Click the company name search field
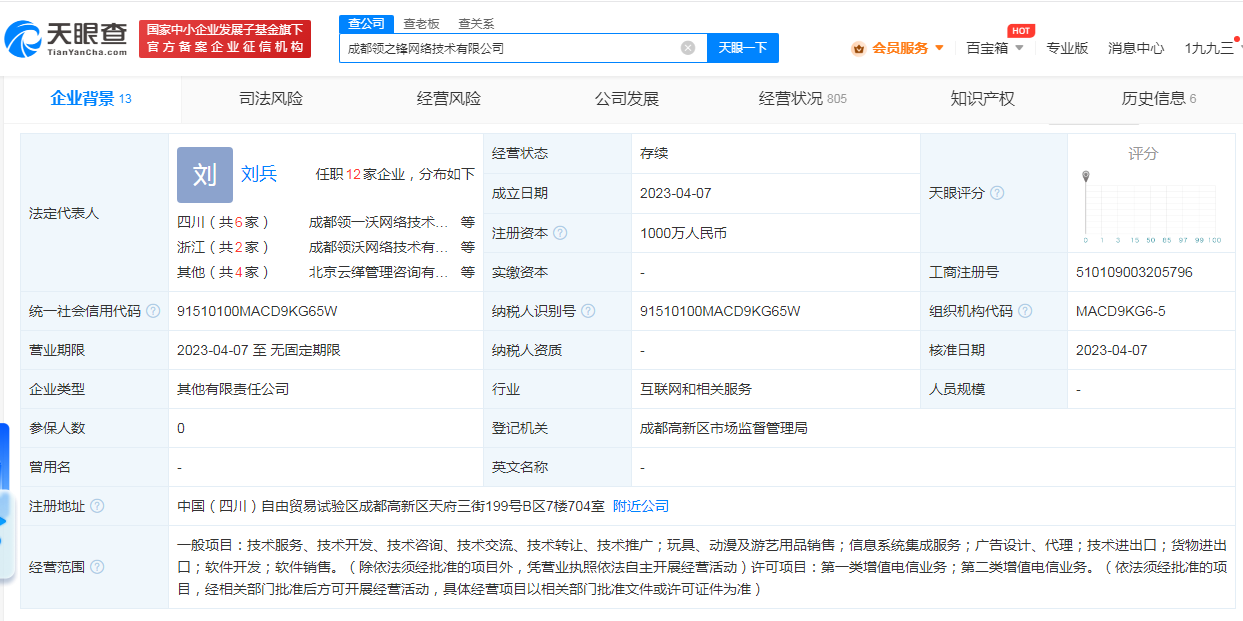1243x621 pixels. click(x=510, y=48)
